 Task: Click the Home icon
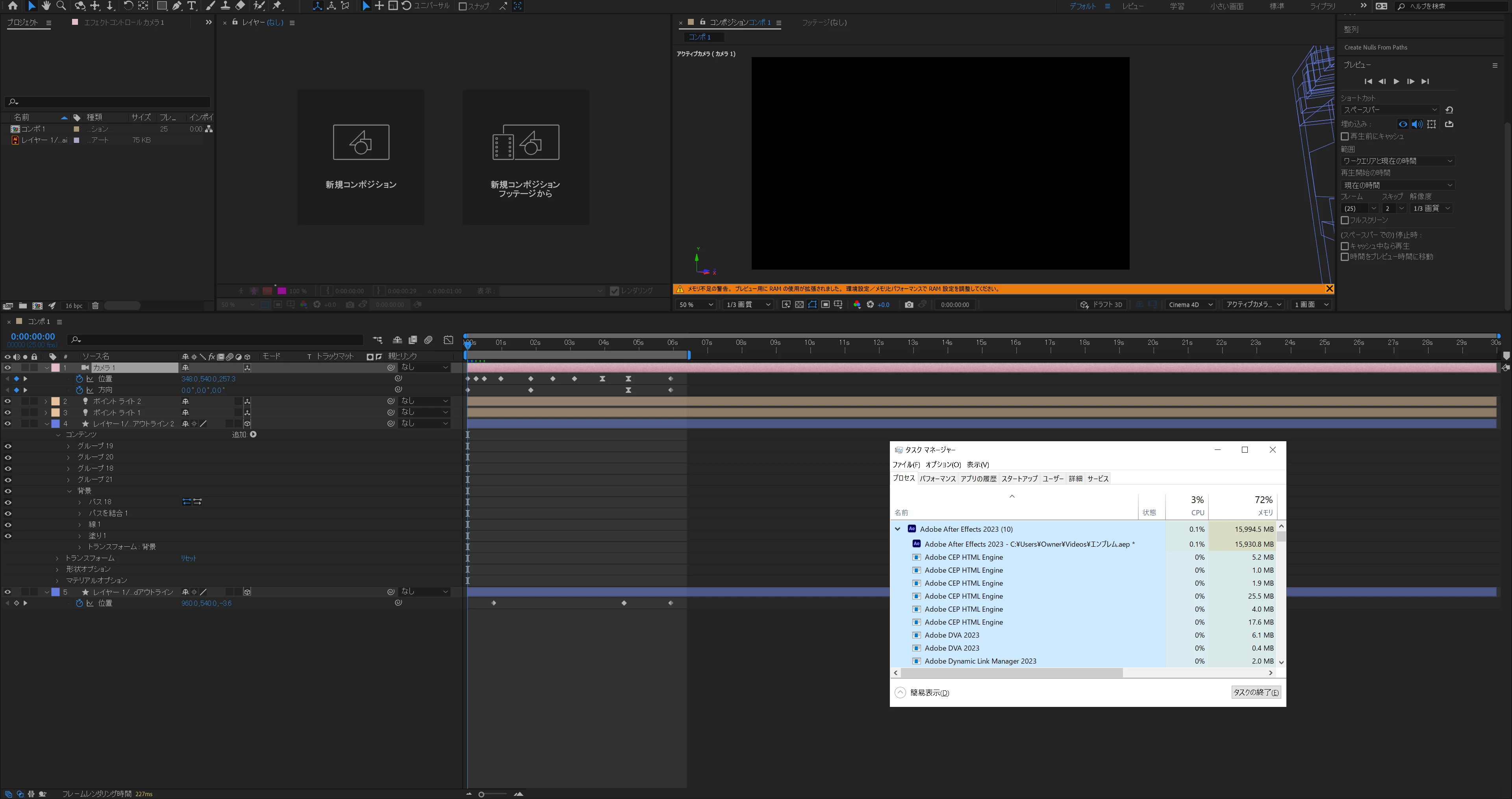tap(12, 6)
